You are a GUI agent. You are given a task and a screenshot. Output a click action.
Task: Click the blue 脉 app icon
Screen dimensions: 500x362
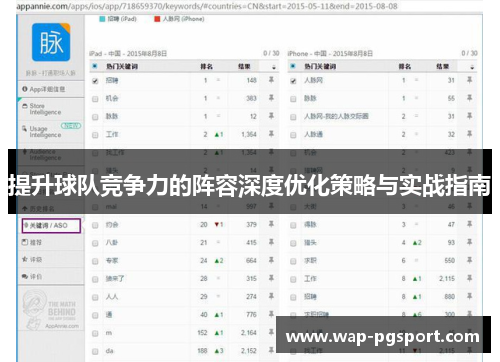51,42
